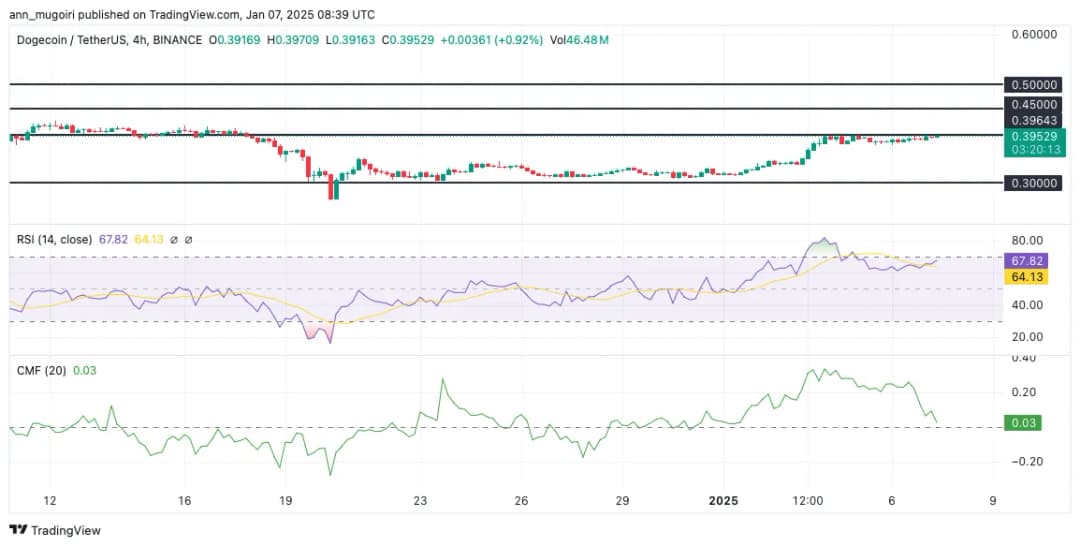Click the green 0.03 CMF axis label
The image size is (1080, 546).
(1026, 423)
